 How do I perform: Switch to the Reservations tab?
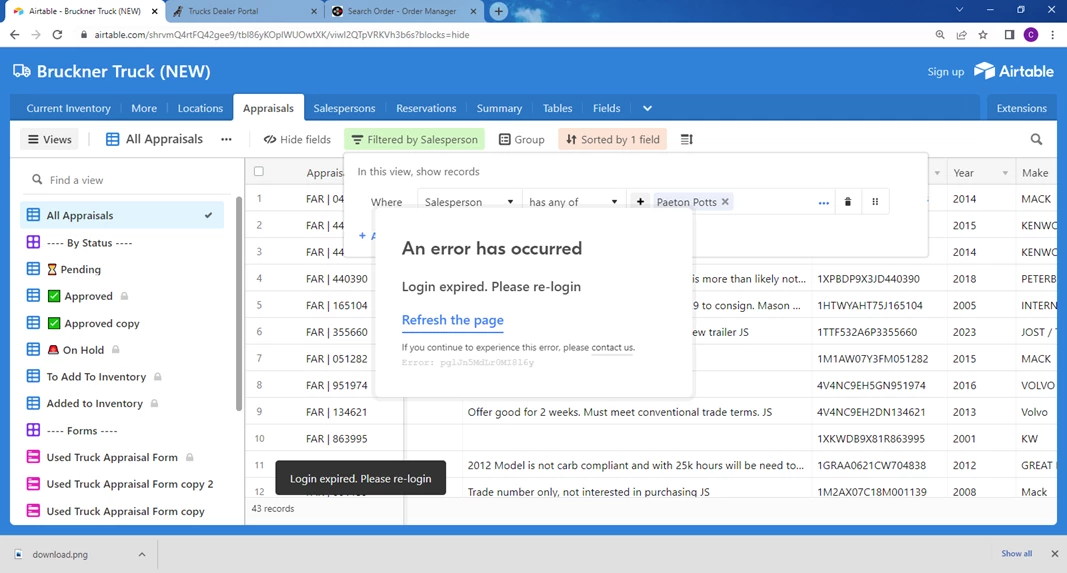[426, 108]
